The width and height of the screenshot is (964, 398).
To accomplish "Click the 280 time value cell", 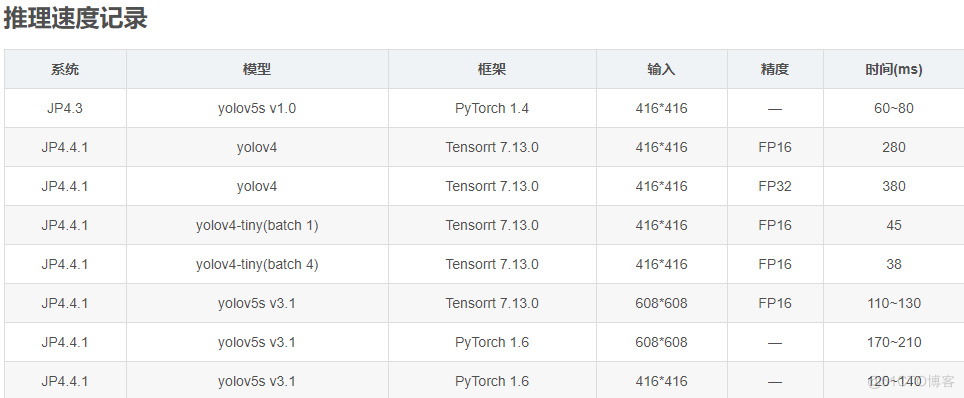I will coord(894,147).
